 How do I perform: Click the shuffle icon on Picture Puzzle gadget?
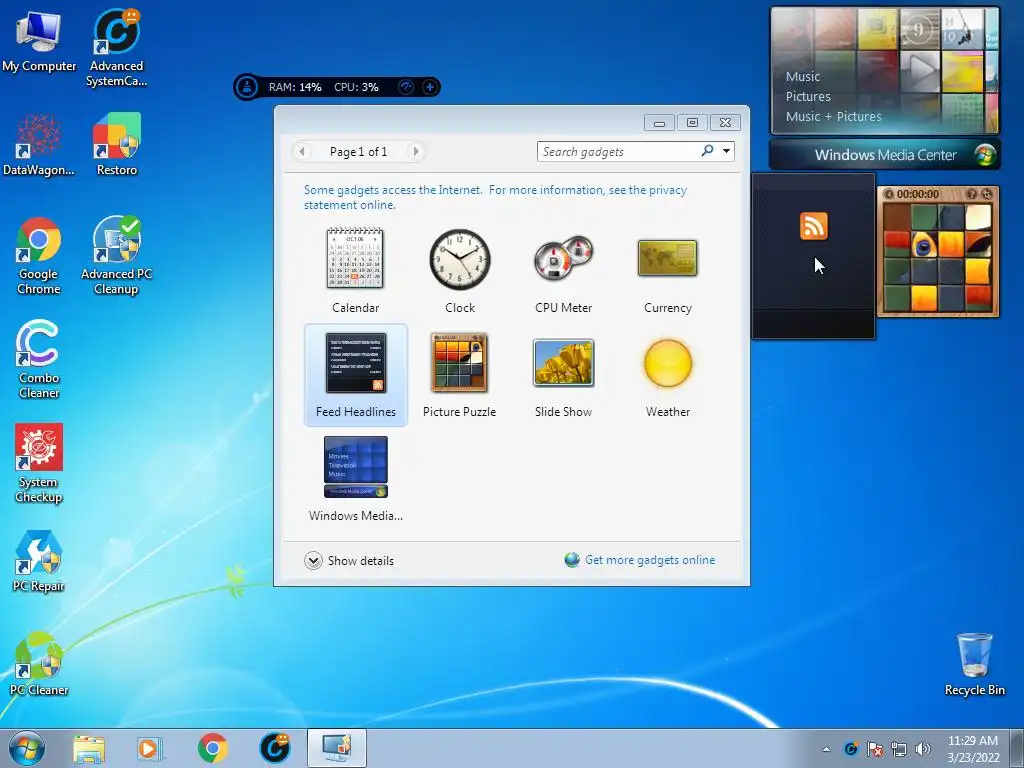point(987,194)
